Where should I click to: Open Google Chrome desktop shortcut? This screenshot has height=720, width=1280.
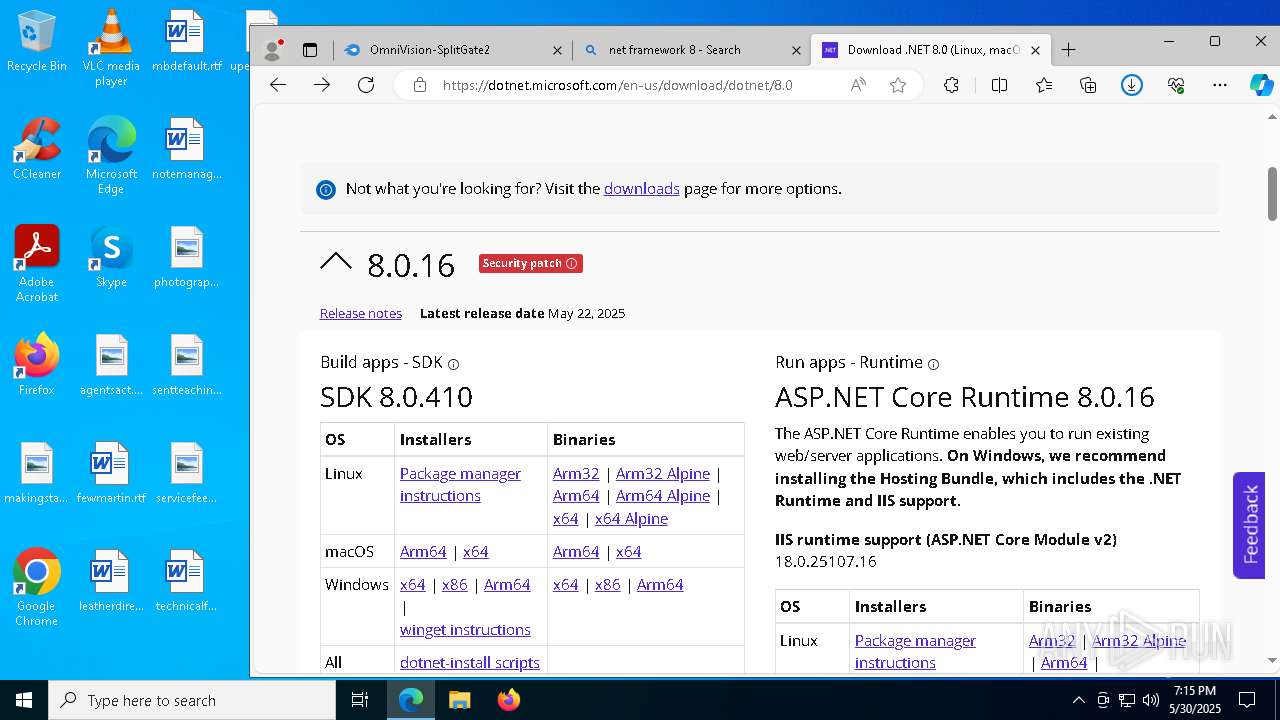37,588
